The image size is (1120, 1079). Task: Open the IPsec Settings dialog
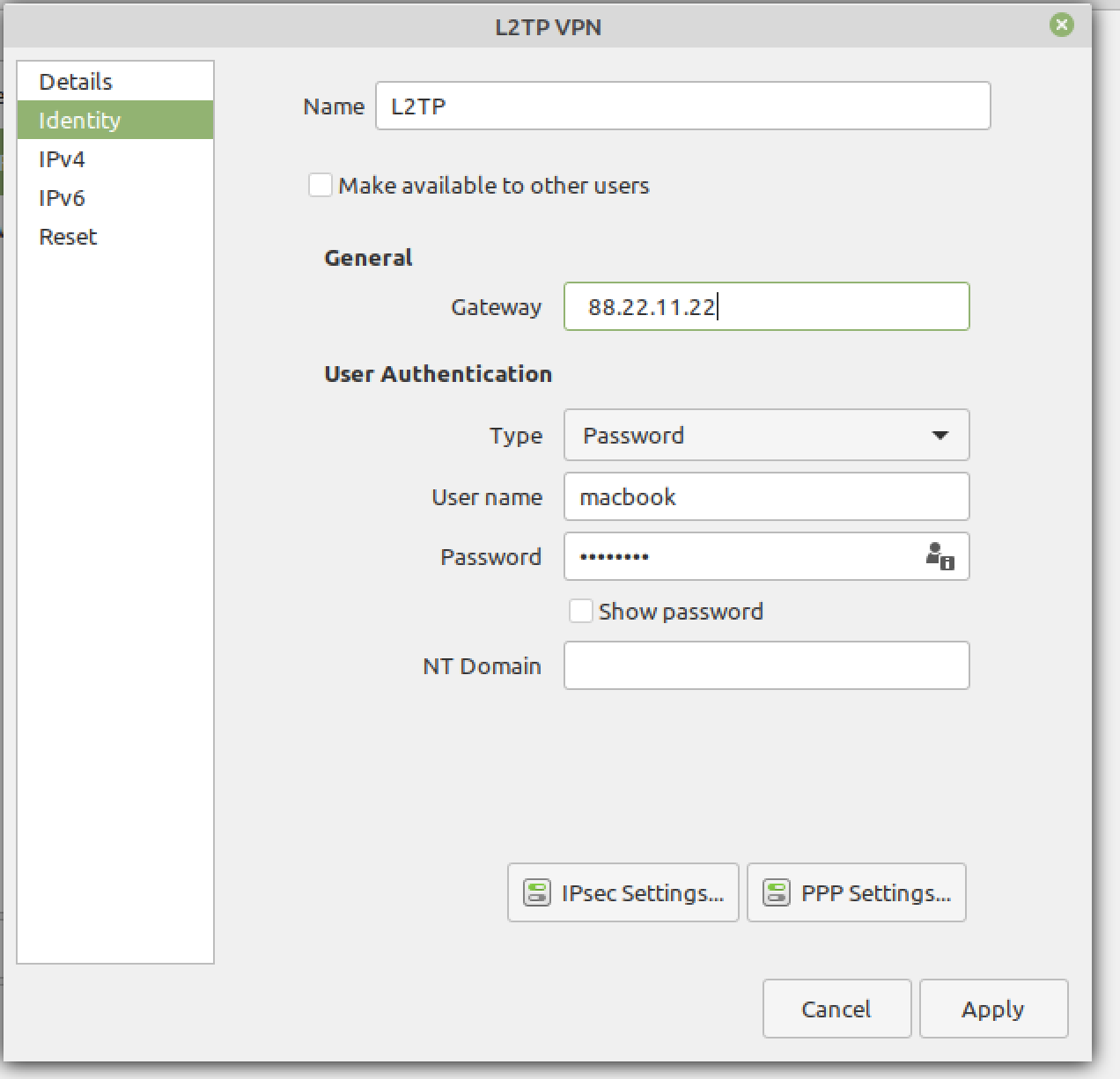coord(623,892)
